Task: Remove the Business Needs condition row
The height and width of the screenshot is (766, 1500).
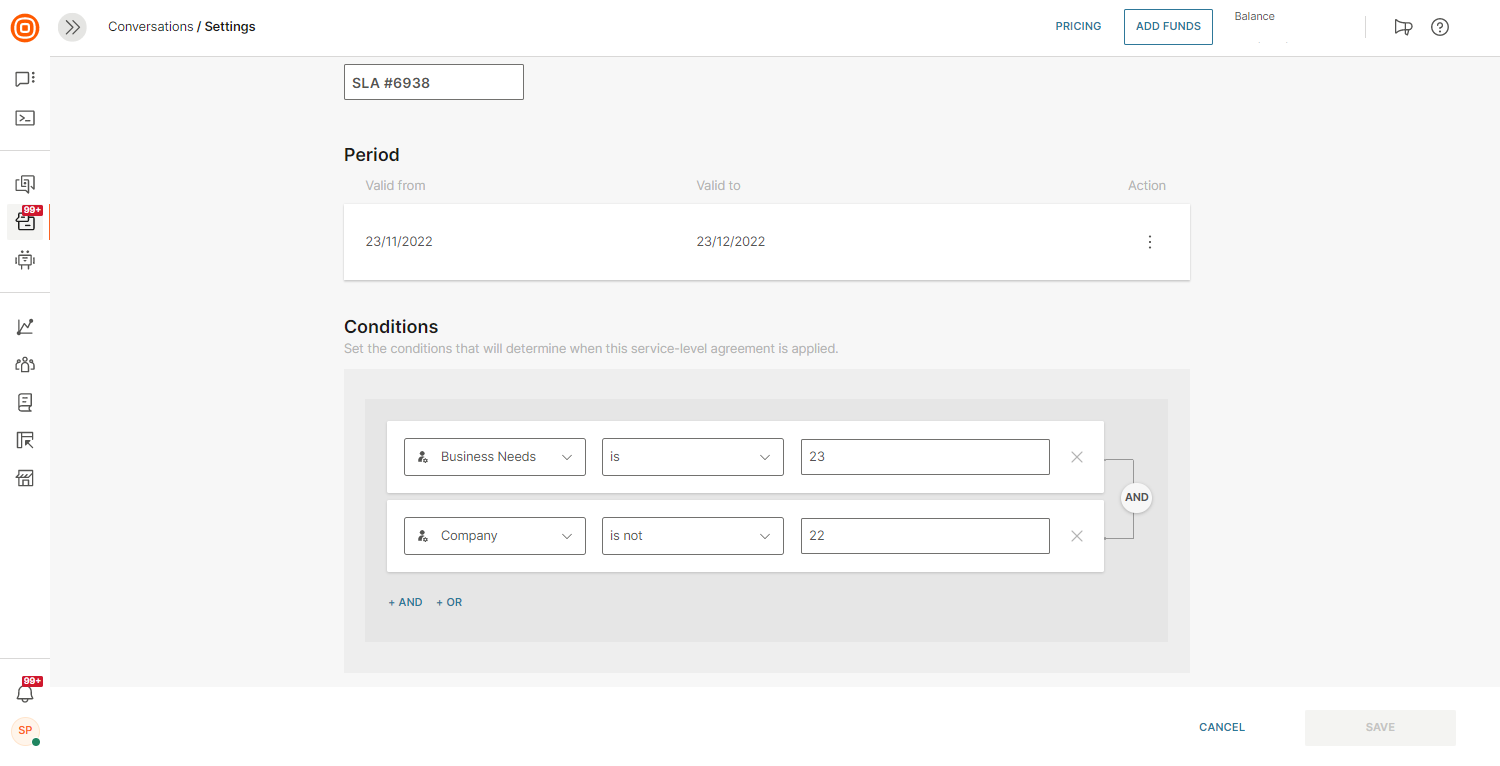Action: [1077, 457]
